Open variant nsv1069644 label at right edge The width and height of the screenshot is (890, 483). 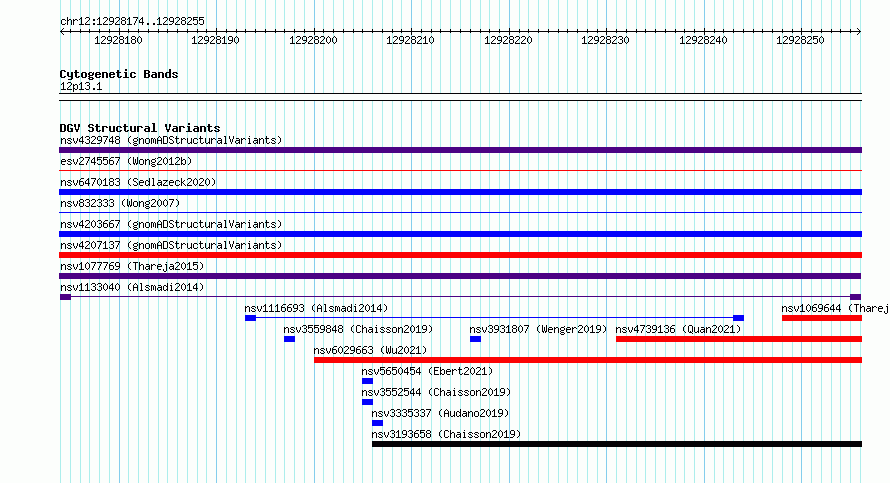(x=835, y=308)
